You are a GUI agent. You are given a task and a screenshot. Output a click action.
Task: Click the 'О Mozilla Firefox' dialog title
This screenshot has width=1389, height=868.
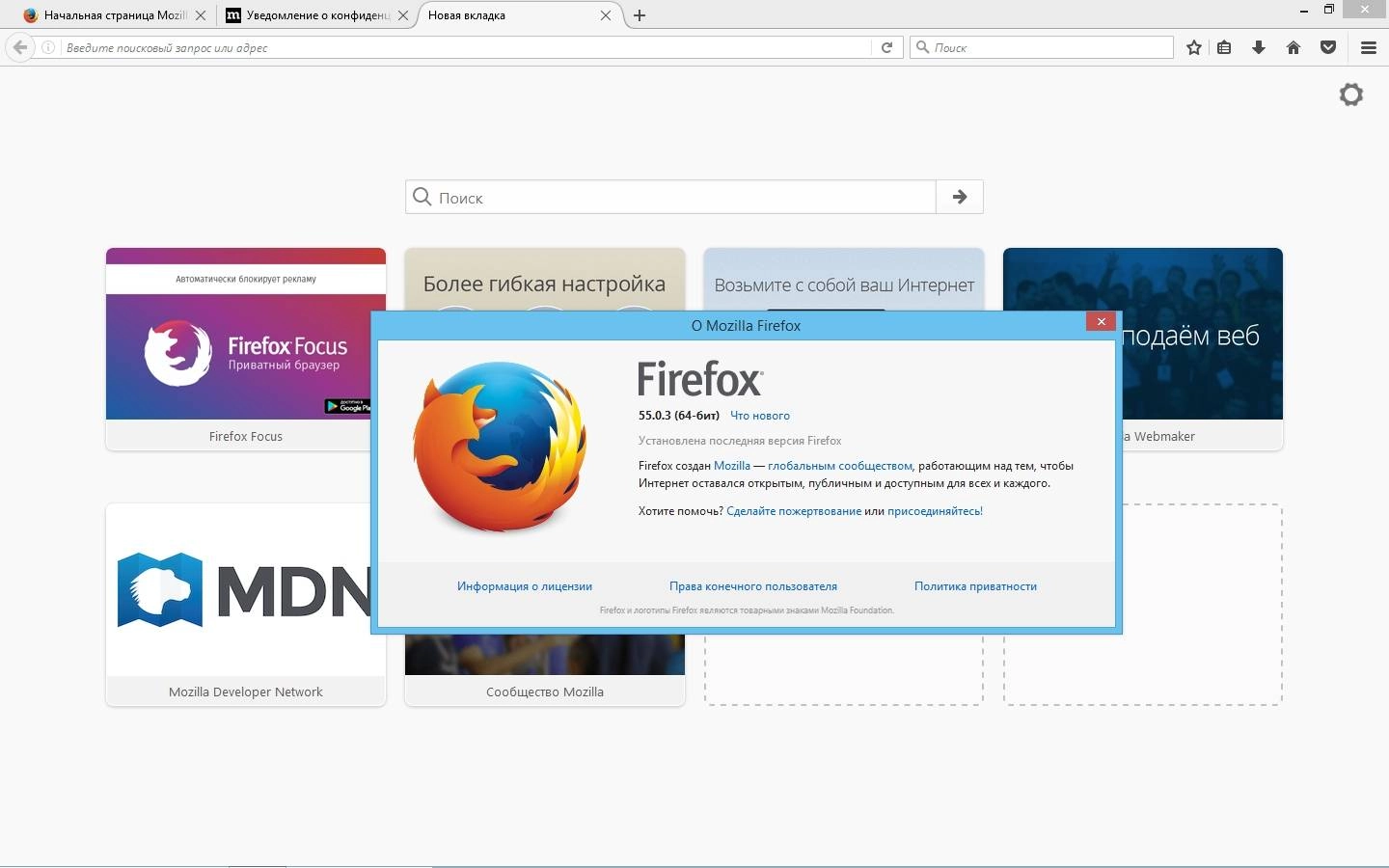click(x=746, y=326)
